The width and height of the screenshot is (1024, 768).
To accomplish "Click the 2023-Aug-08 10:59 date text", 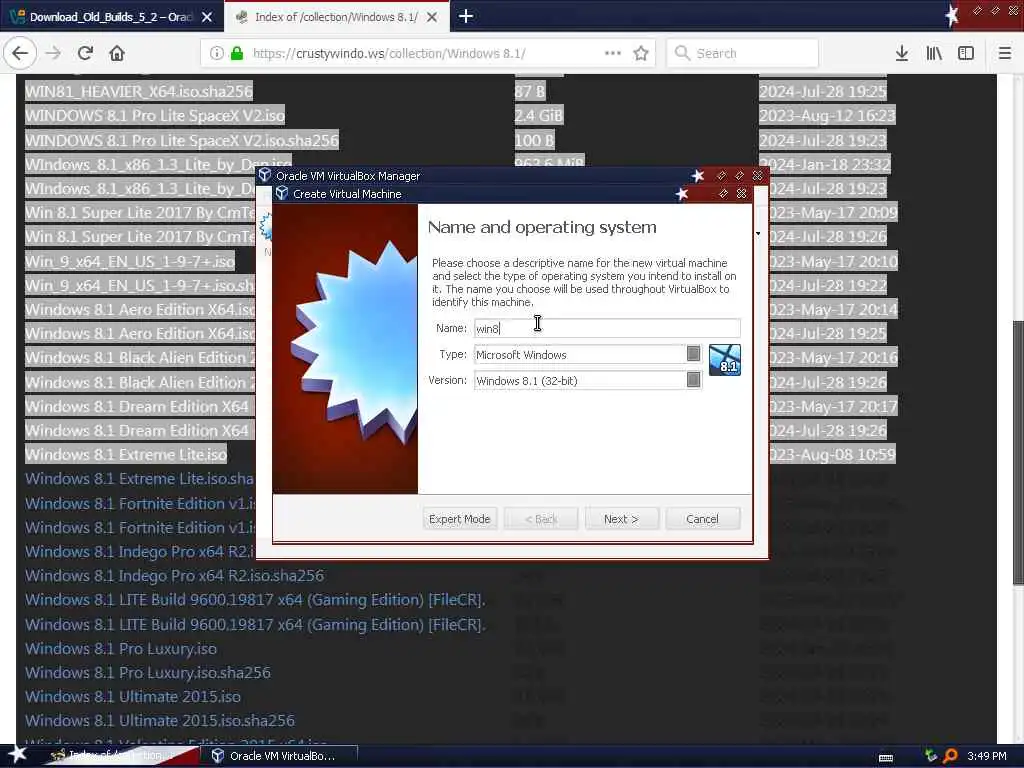I will [x=832, y=455].
